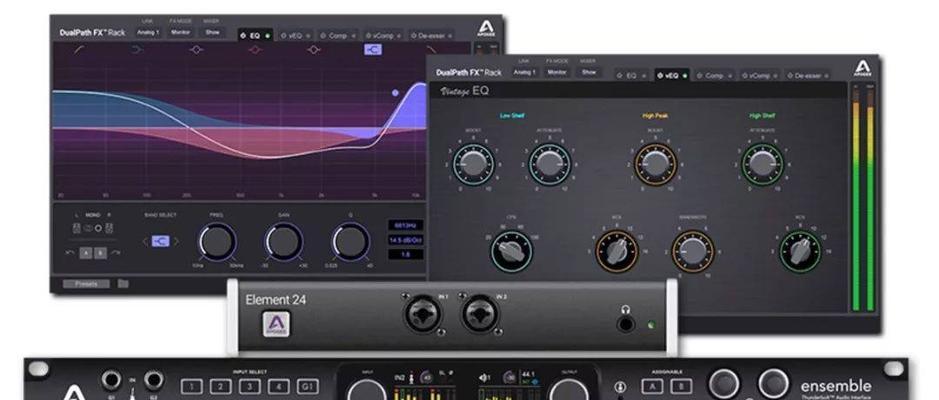939x400 pixels.
Task: Toggle vEQ power icon in Vintage EQ window
Action: 661,75
